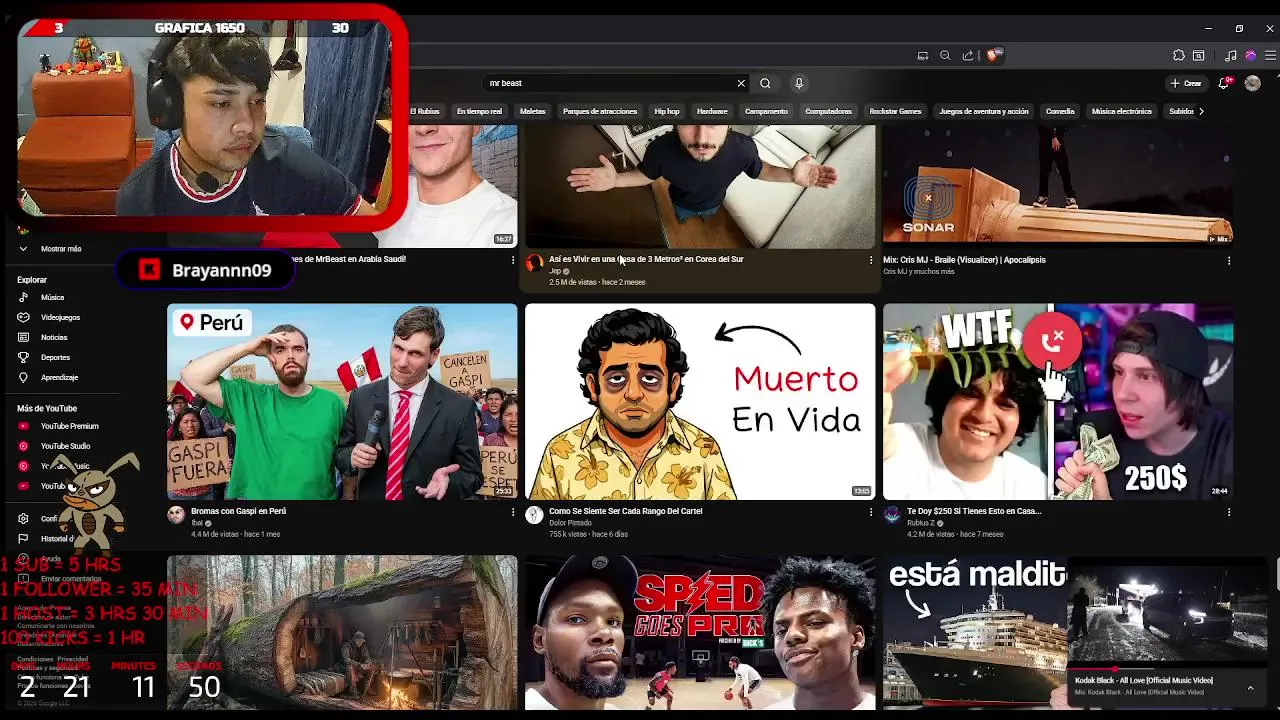Open YouTube Studio in the sidebar
1280x720 pixels.
[x=60, y=446]
